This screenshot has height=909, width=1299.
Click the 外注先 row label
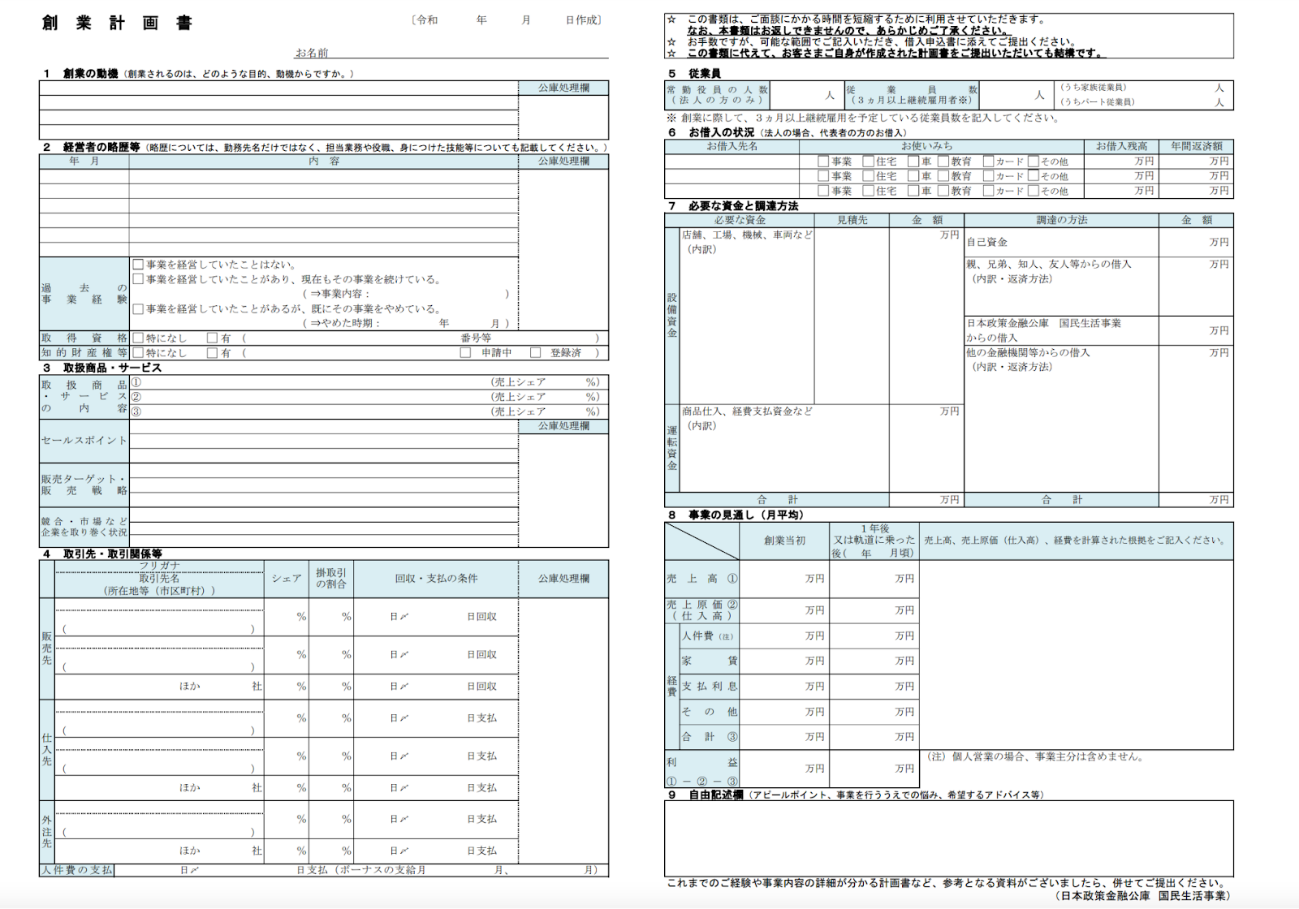[47, 831]
